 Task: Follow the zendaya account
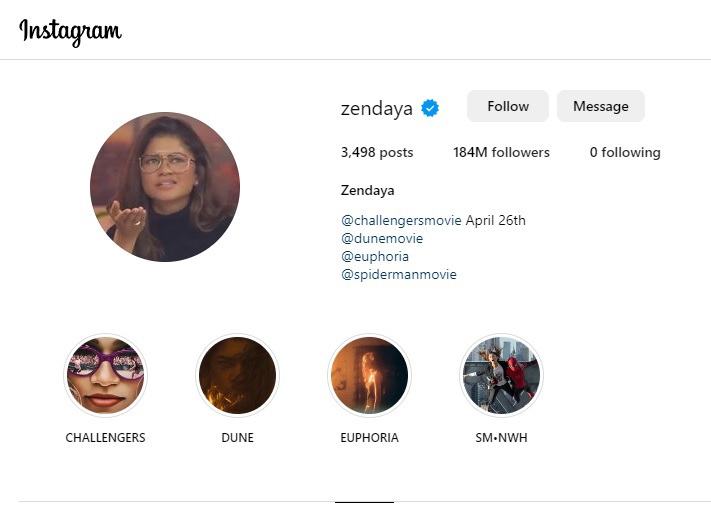coord(508,106)
